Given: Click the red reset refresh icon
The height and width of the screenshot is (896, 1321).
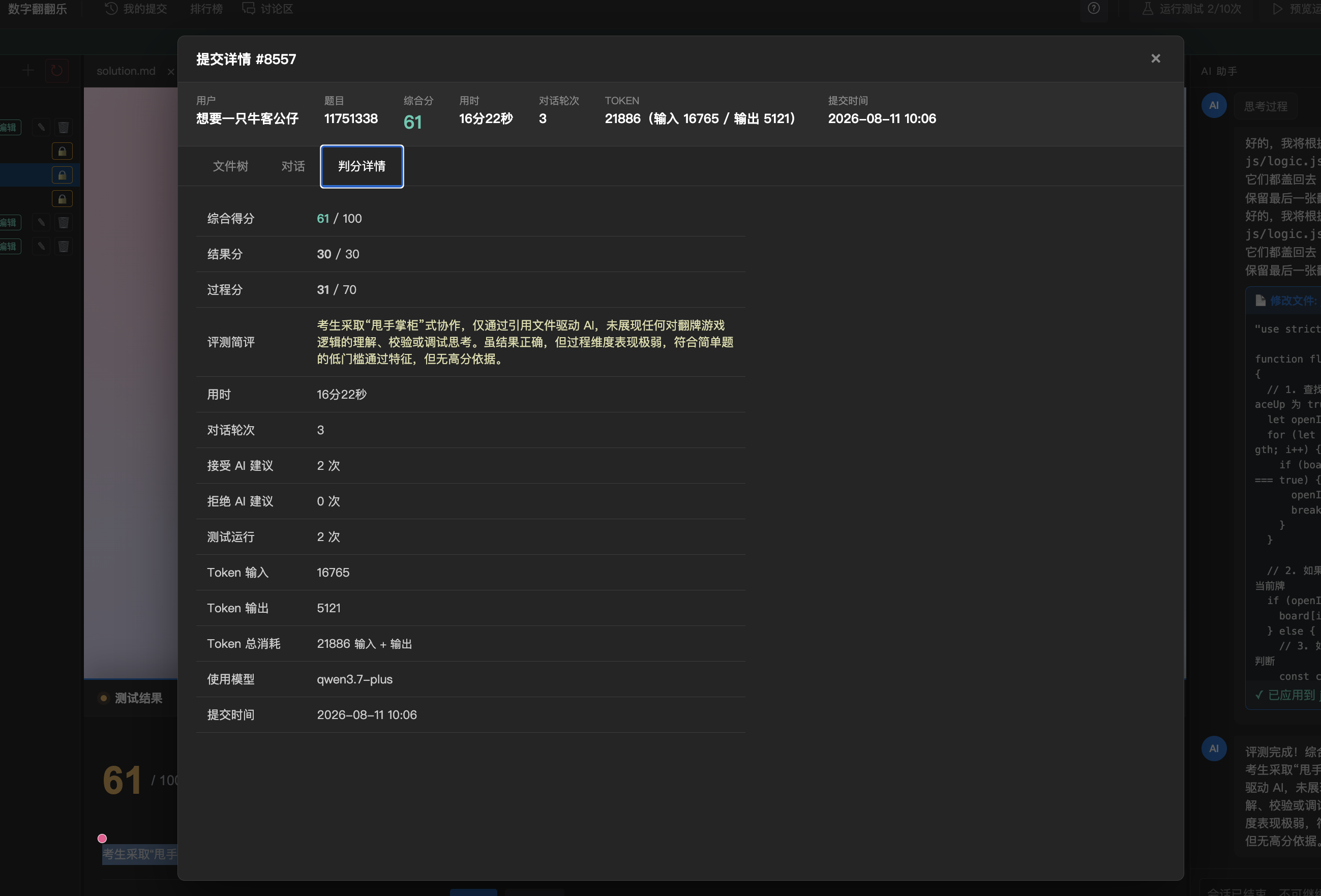Looking at the screenshot, I should [56, 71].
